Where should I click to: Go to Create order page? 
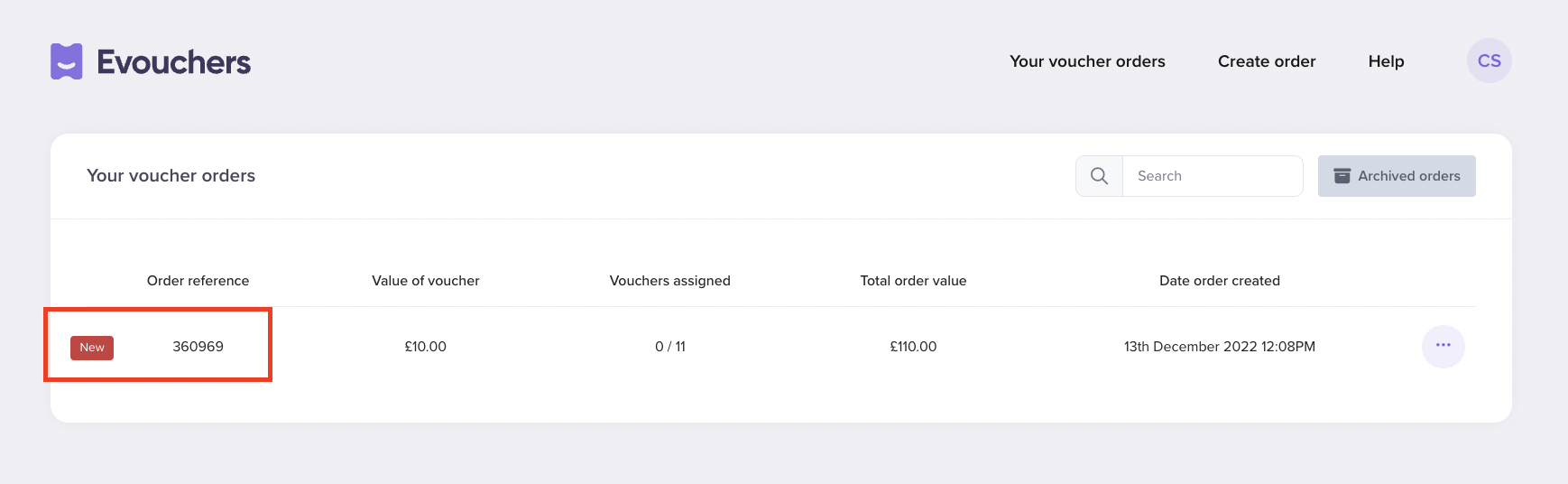[1267, 61]
